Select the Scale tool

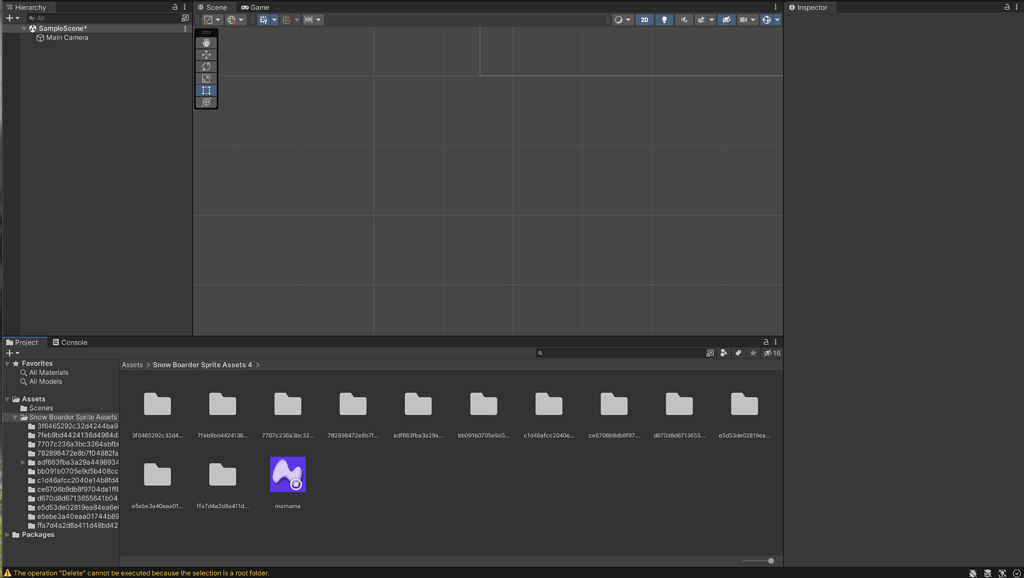pyautogui.click(x=205, y=78)
